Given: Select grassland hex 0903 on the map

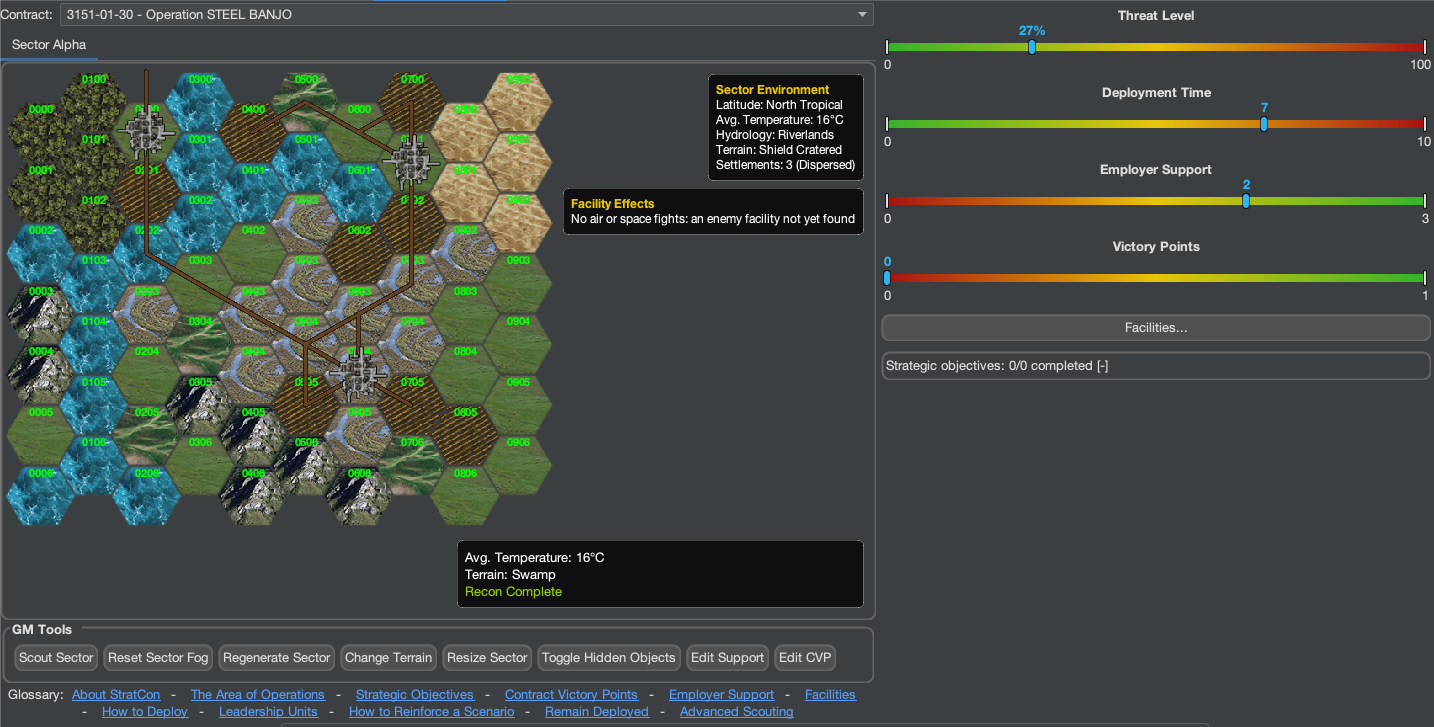Looking at the screenshot, I should (x=518, y=282).
